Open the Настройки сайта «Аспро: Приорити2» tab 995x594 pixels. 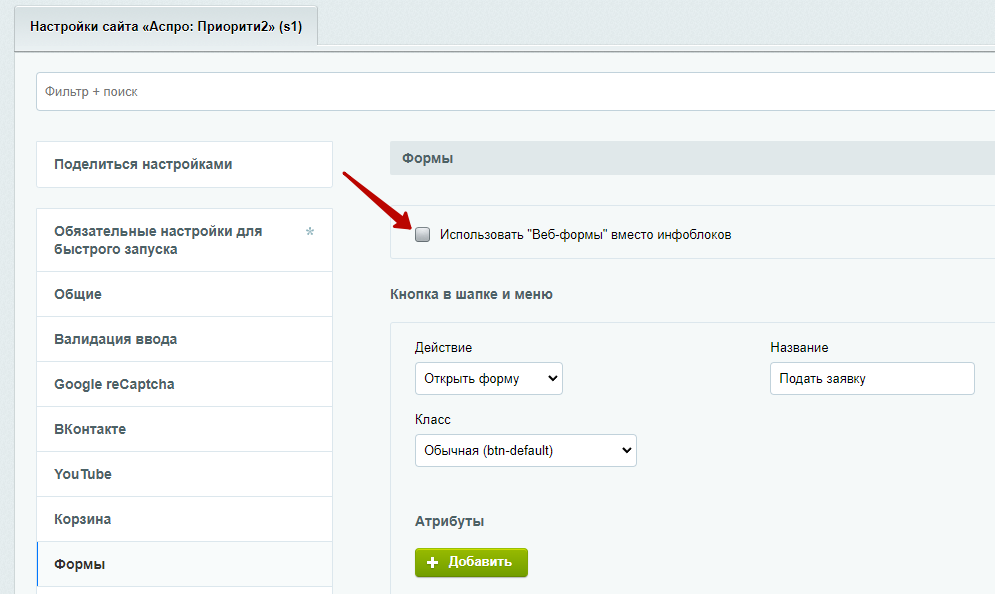pyautogui.click(x=166, y=25)
